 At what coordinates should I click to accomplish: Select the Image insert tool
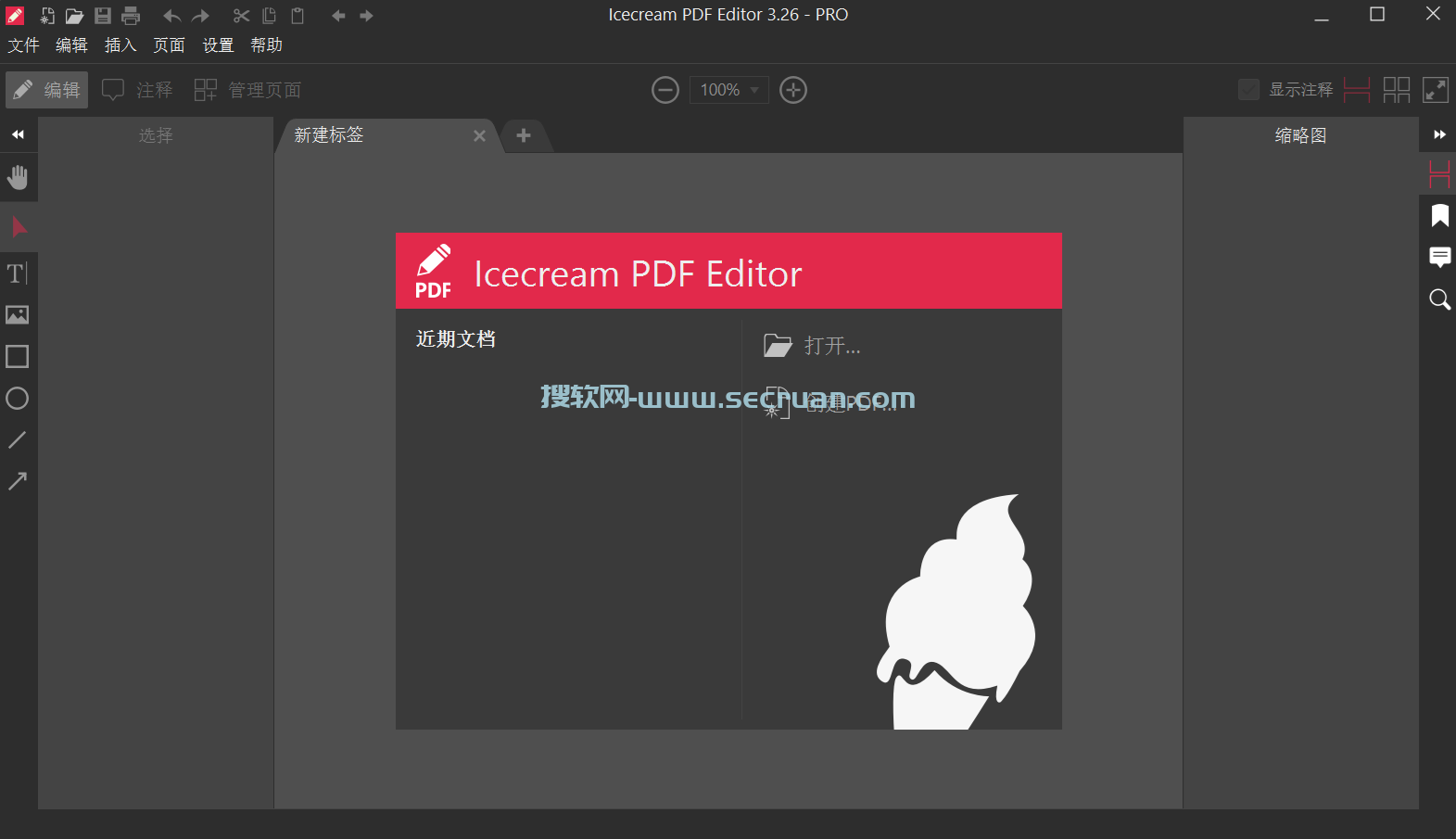(18, 315)
